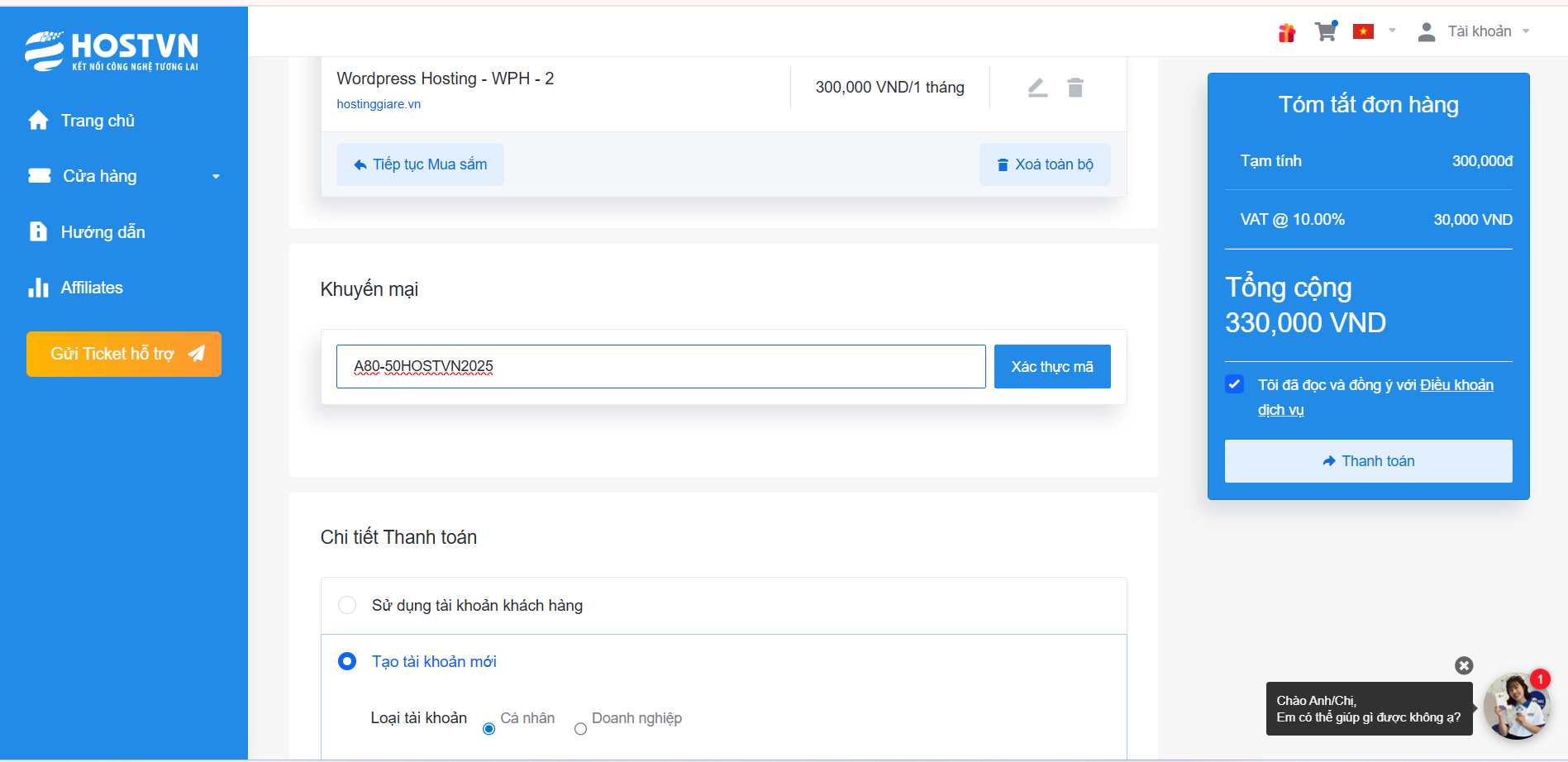Uncheck the terms of service agreement checkbox
Image resolution: width=1568 pixels, height=762 pixels.
tap(1234, 384)
